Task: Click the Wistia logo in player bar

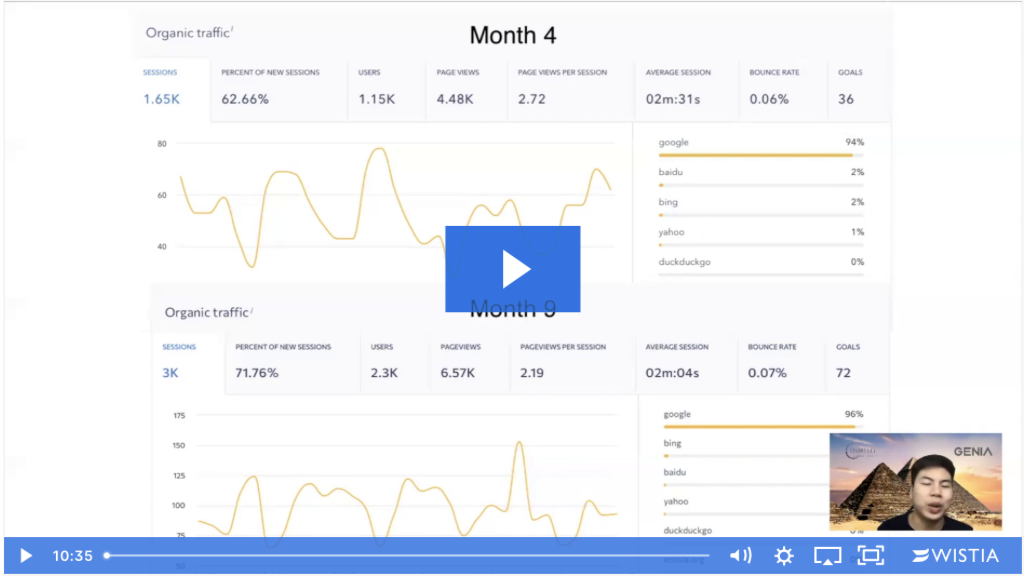Action: (957, 555)
